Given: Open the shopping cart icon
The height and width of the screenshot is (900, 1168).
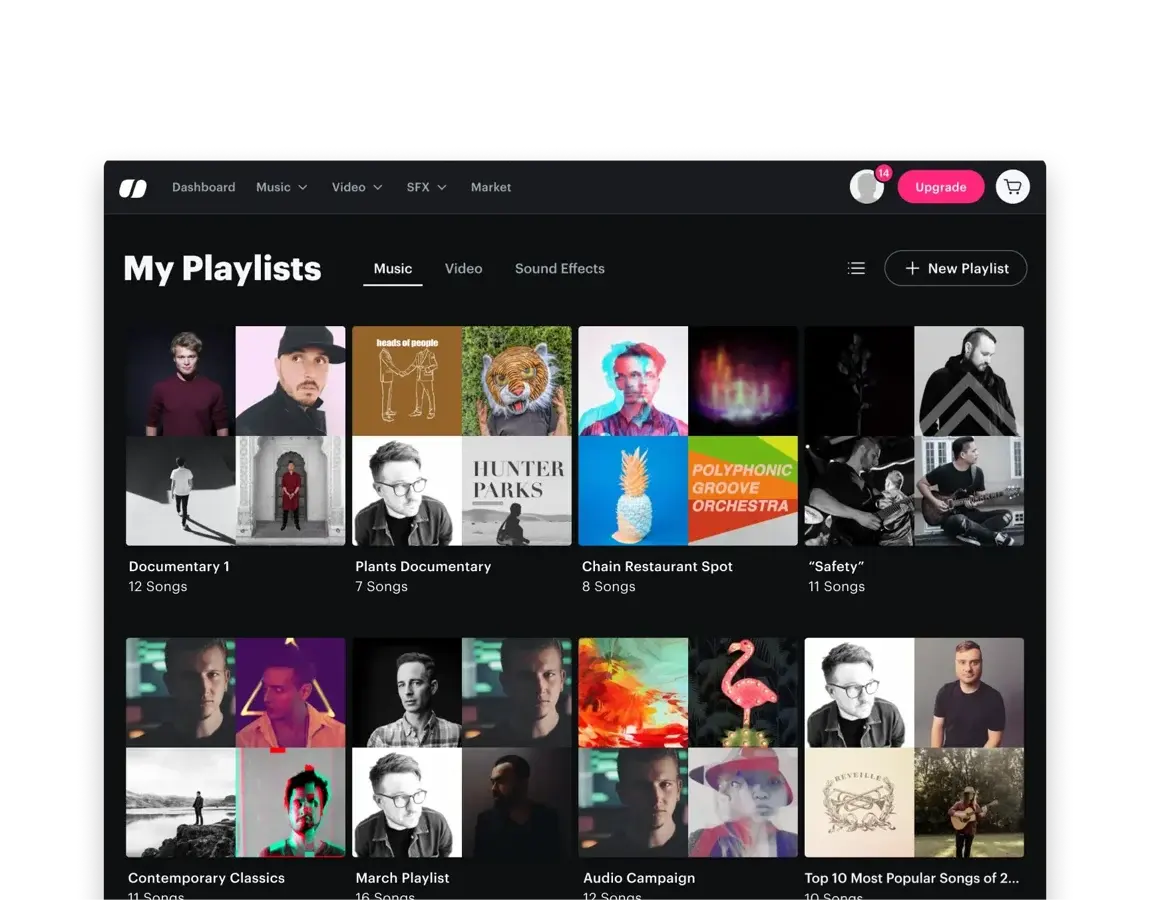Looking at the screenshot, I should coord(1012,187).
